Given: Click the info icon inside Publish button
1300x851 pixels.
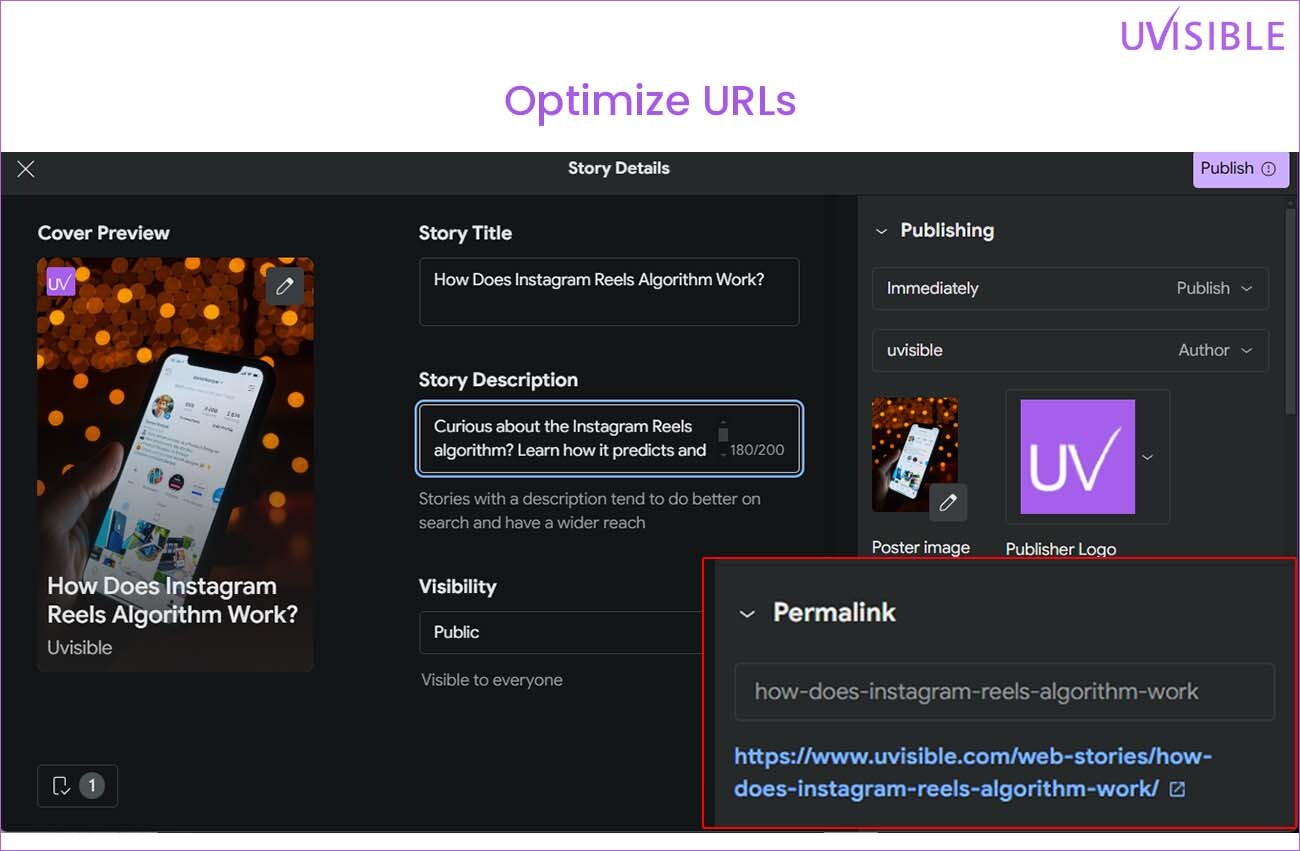Looking at the screenshot, I should pyautogui.click(x=1269, y=169).
